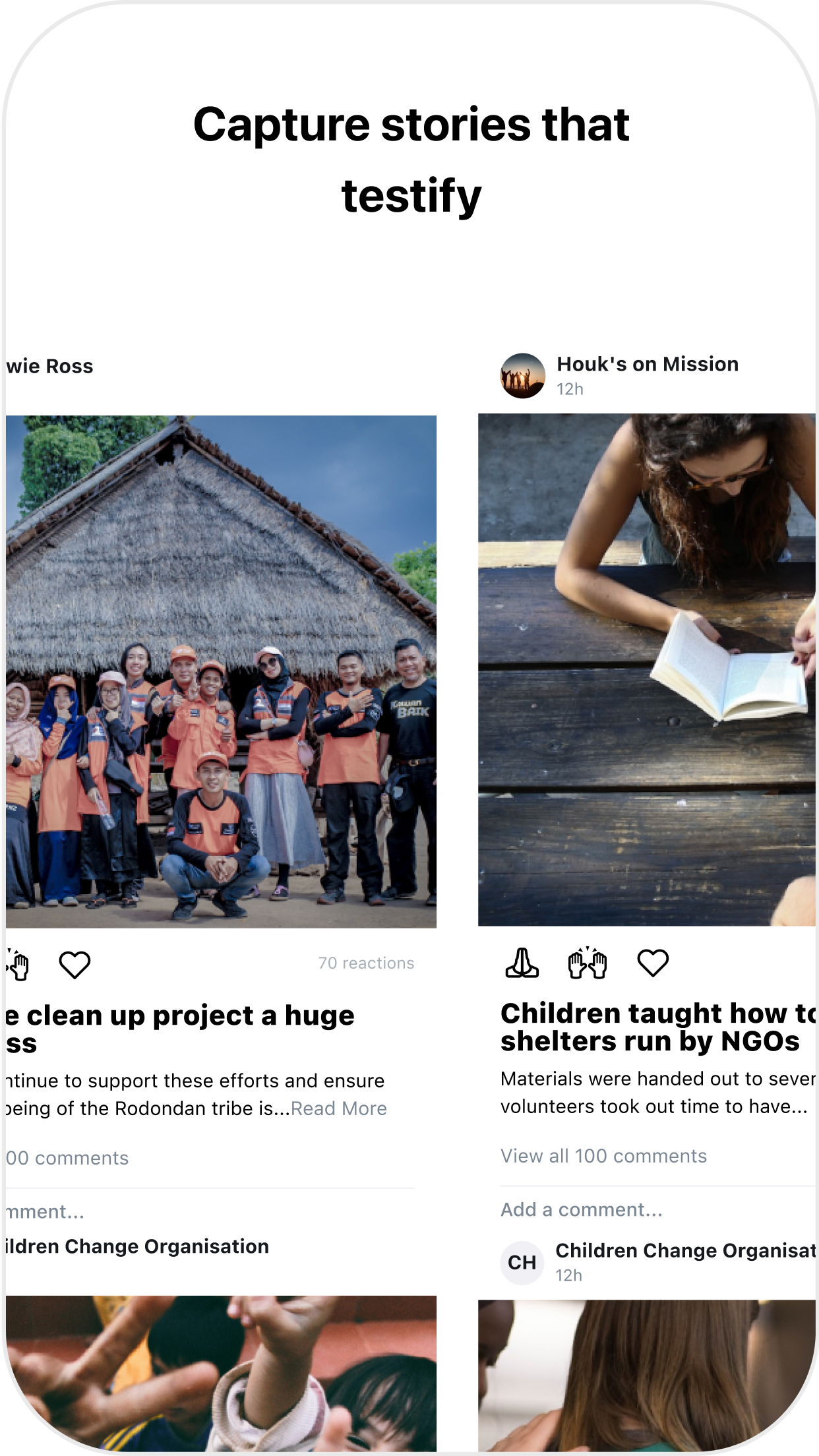819x1456 pixels.
Task: Open the 70 reactions count
Action: point(366,963)
